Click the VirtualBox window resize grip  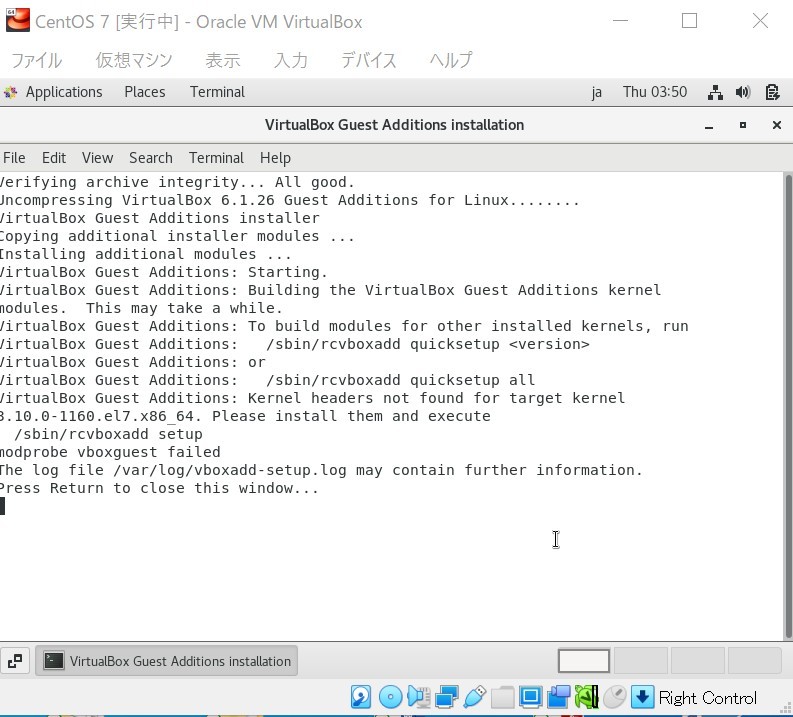pyautogui.click(x=787, y=710)
